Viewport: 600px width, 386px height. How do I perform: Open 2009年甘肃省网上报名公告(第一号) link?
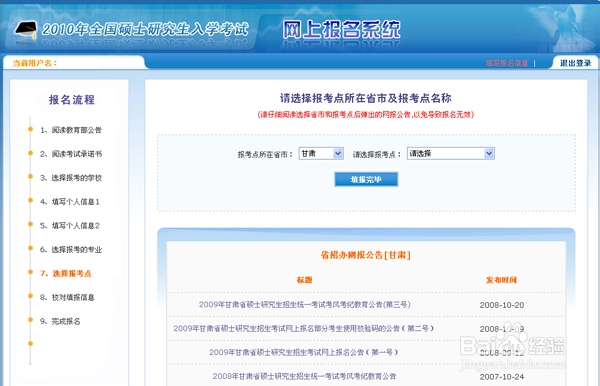coord(303,352)
